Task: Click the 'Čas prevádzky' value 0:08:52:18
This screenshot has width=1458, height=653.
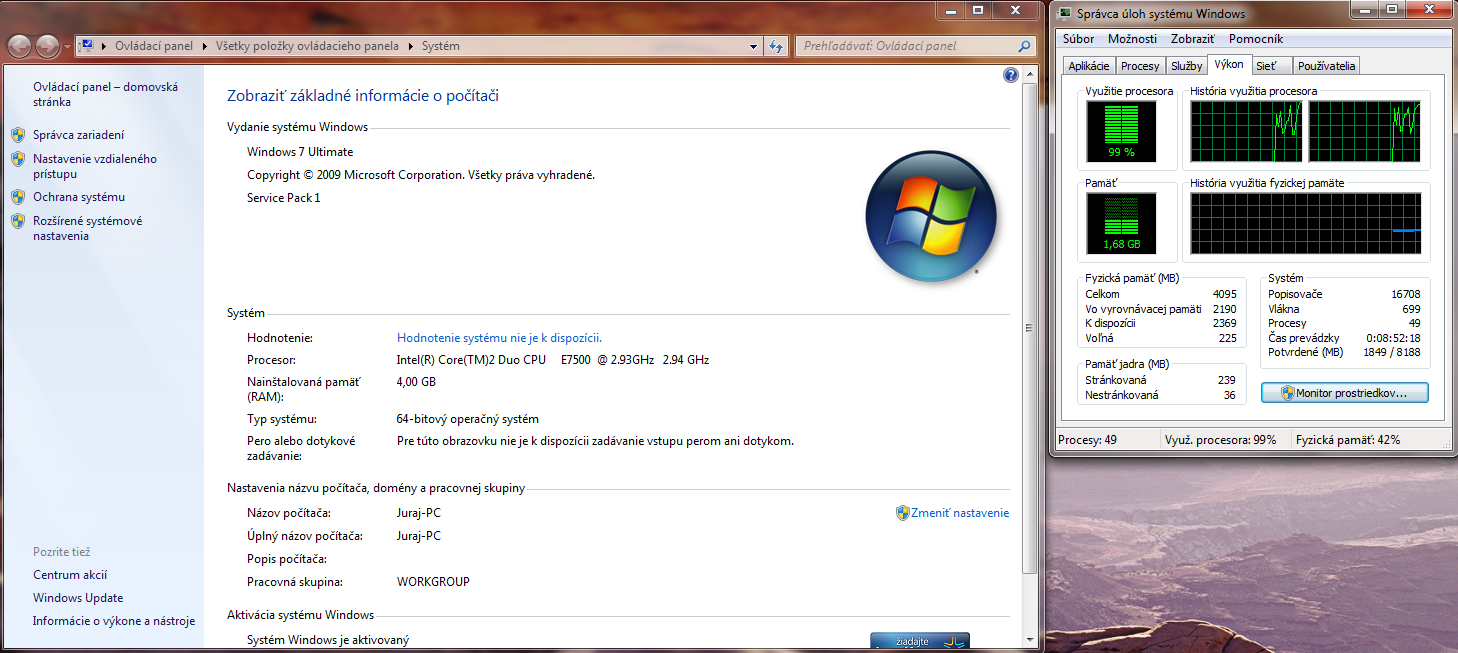Action: (x=1391, y=338)
